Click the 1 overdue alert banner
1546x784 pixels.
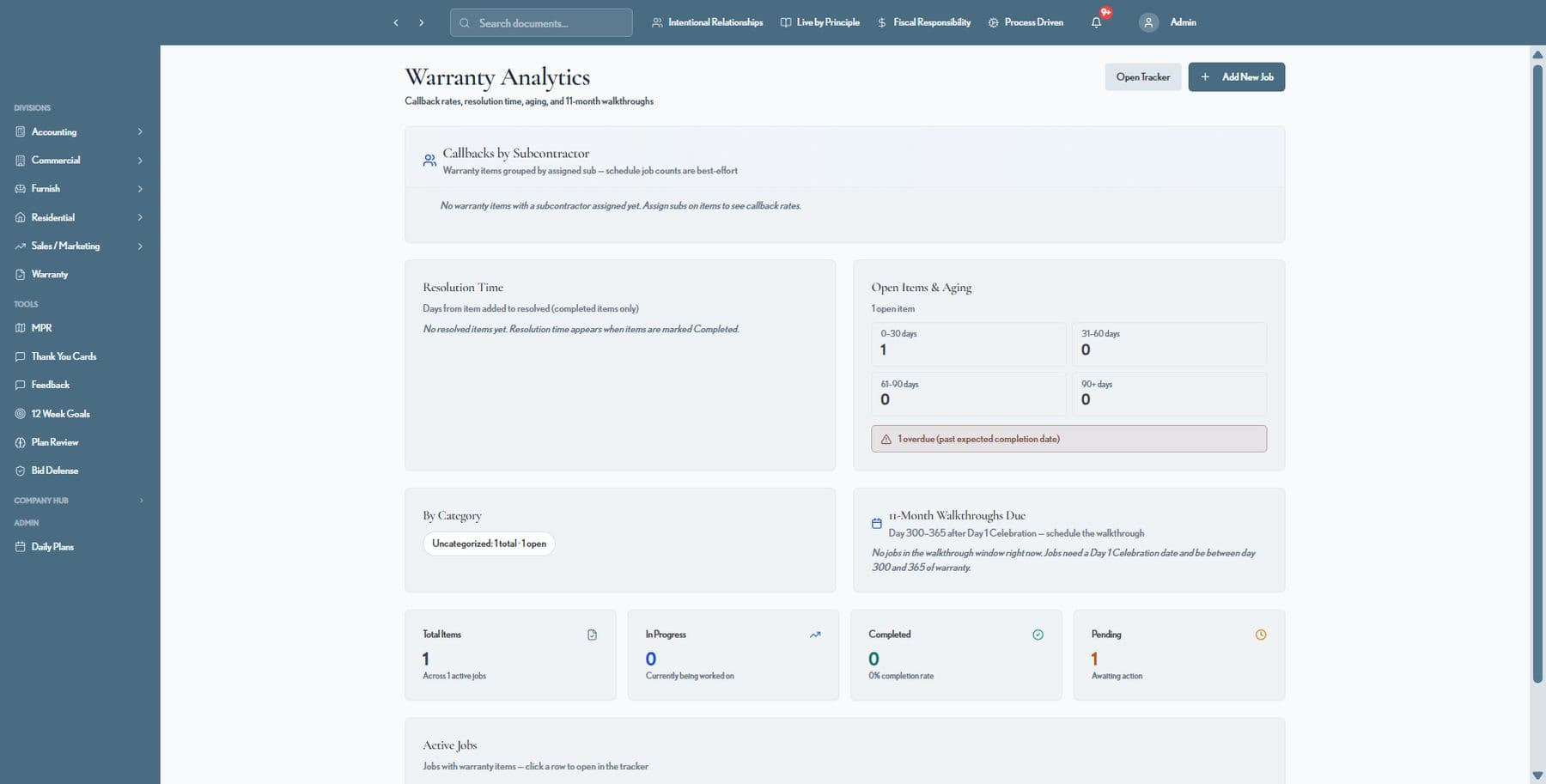tap(1068, 439)
